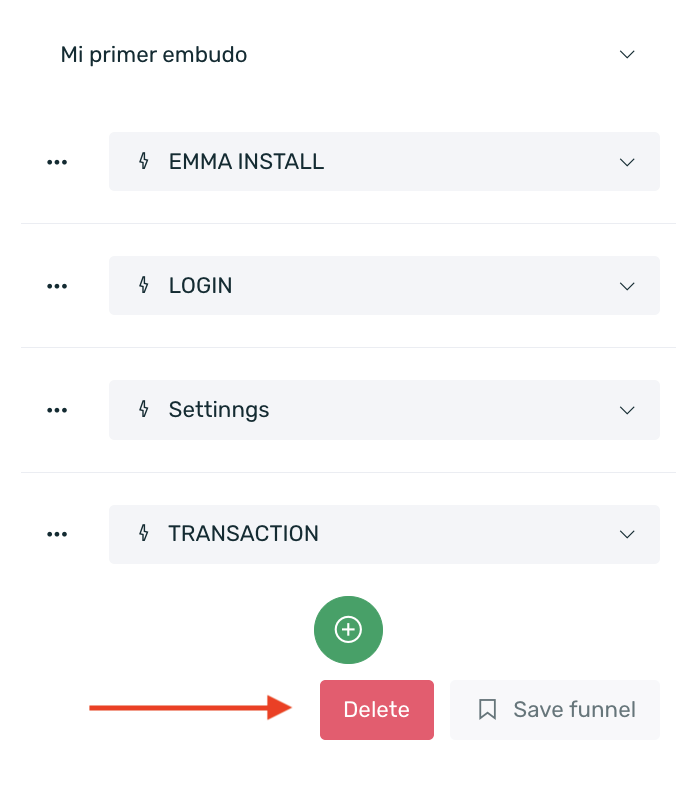
Task: Expand the LOGIN event chevron
Action: pyautogui.click(x=627, y=286)
